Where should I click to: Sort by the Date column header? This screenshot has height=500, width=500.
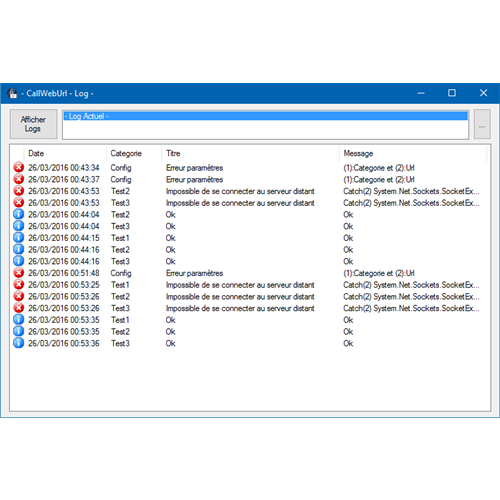[x=65, y=153]
